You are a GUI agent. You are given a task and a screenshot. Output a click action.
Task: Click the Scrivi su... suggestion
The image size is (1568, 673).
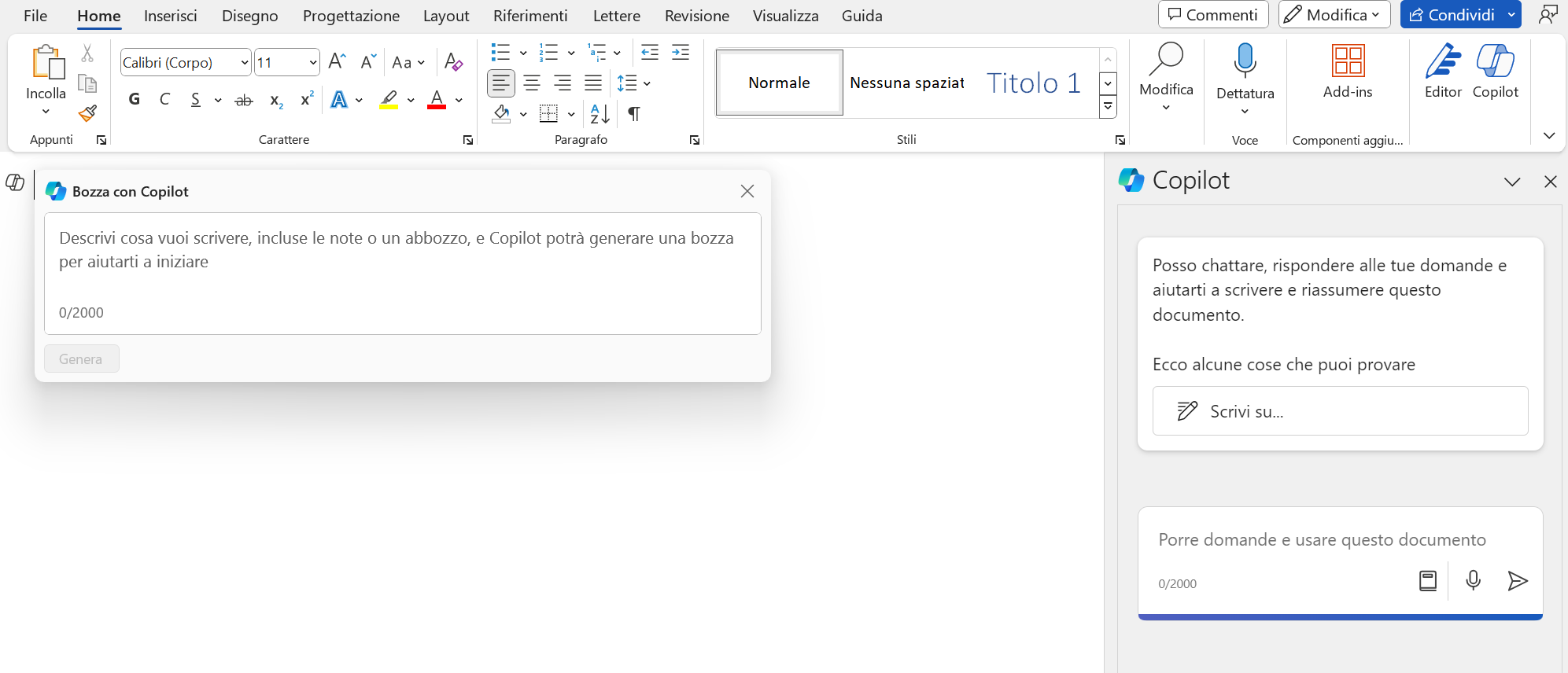click(1340, 410)
